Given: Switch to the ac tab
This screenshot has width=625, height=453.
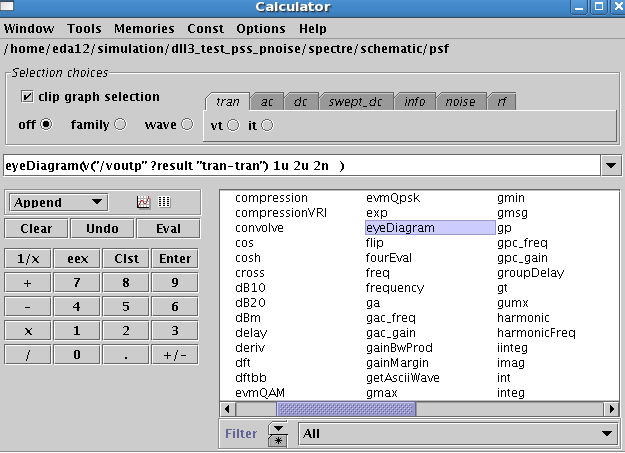Looking at the screenshot, I should coord(267,102).
